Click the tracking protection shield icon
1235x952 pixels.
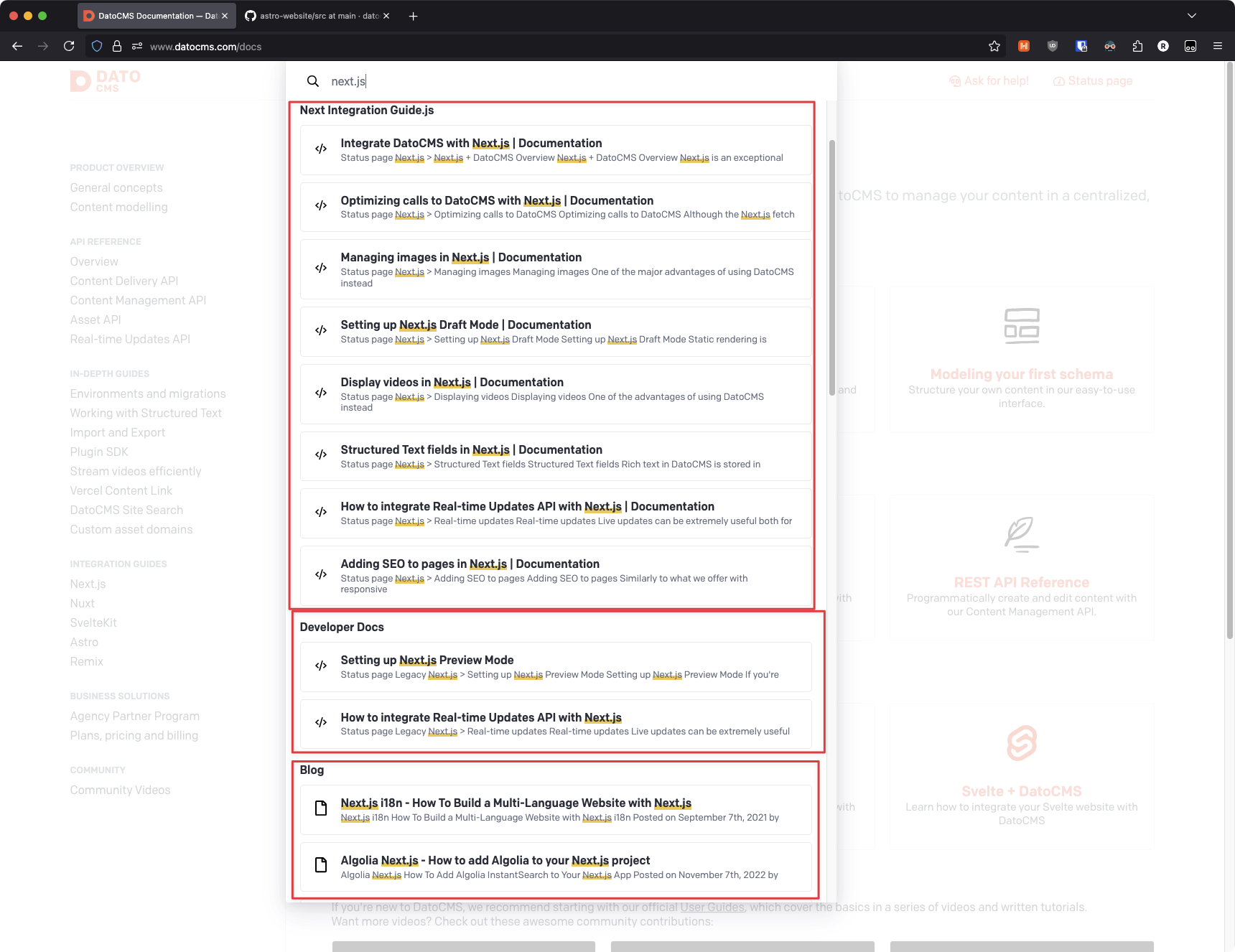pyautogui.click(x=97, y=46)
